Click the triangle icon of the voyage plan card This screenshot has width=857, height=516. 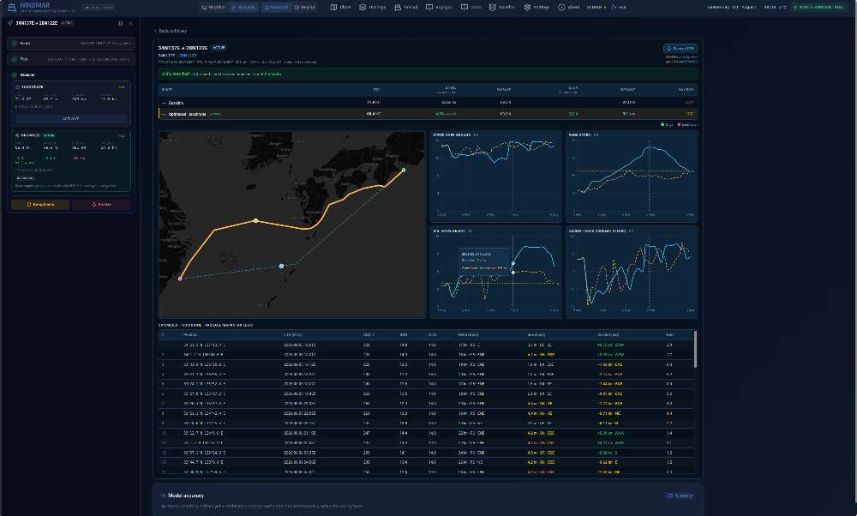pos(17,87)
